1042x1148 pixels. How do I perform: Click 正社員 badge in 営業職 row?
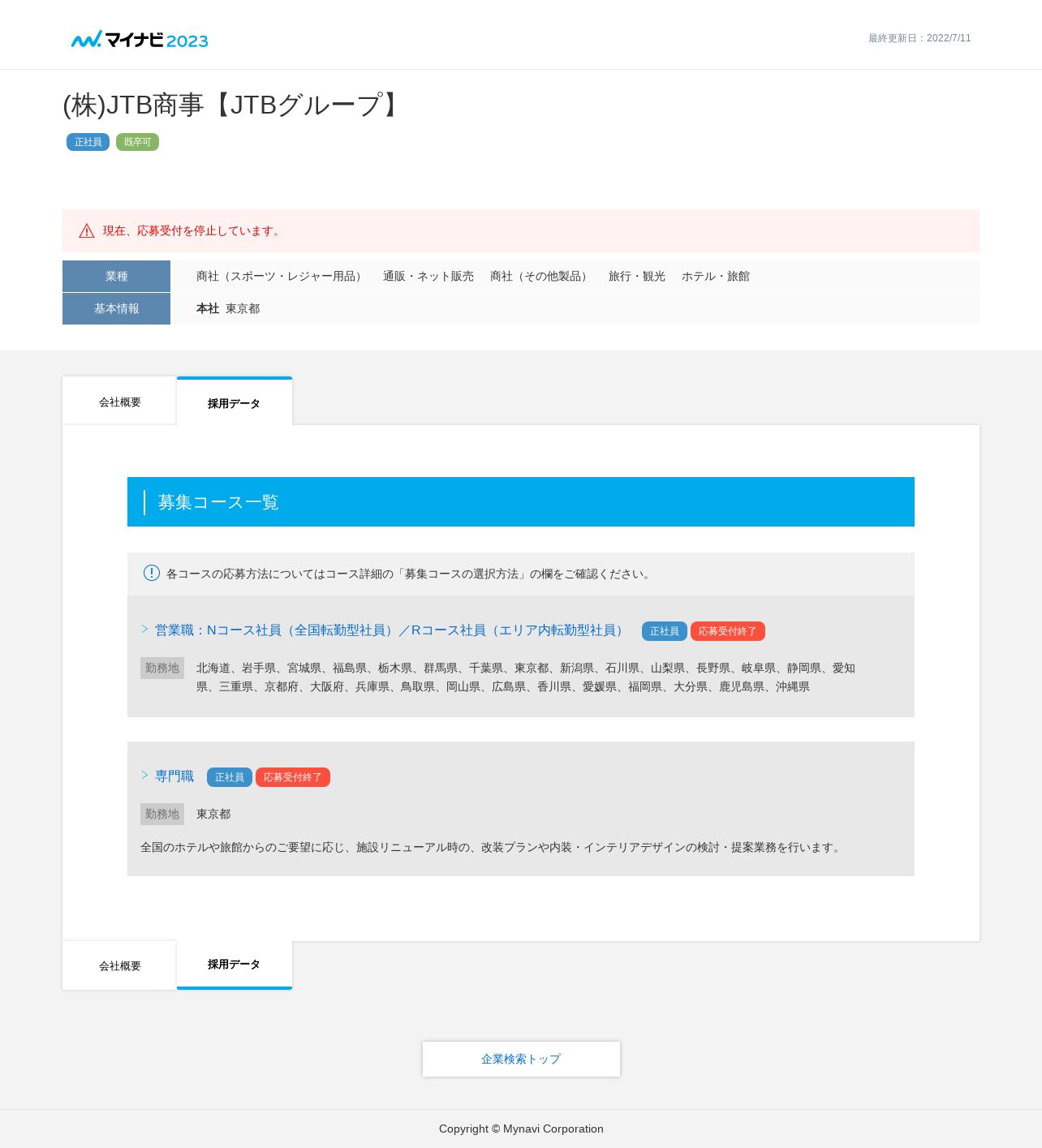point(664,631)
